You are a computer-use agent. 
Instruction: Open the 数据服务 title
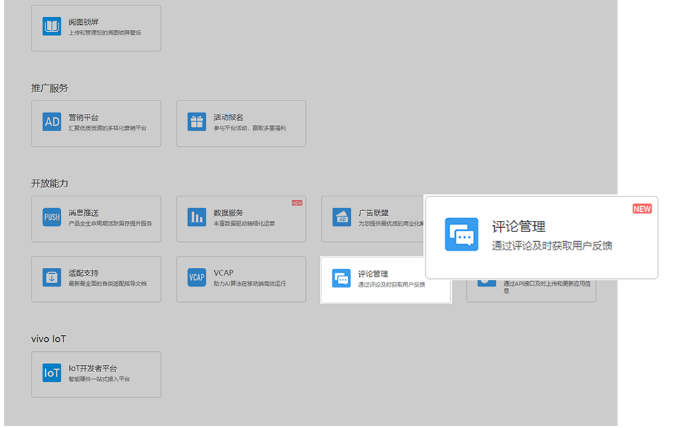228,213
